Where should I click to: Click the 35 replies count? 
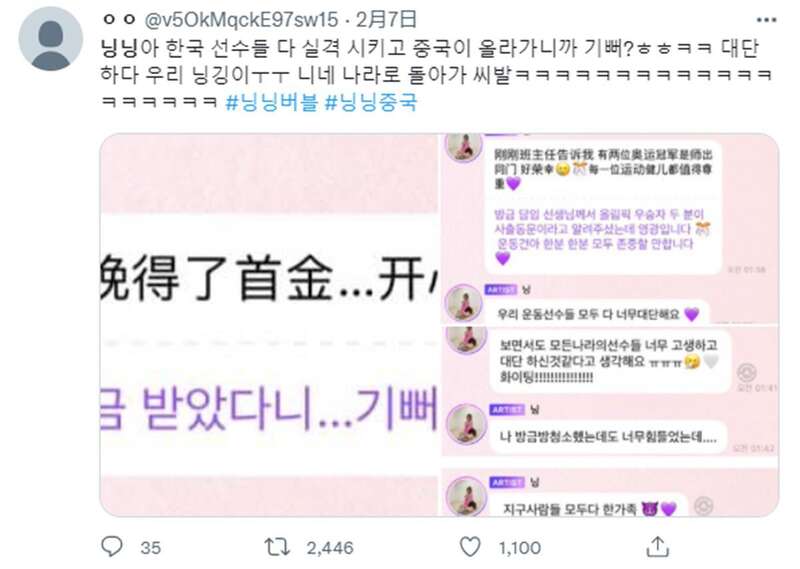(x=151, y=548)
